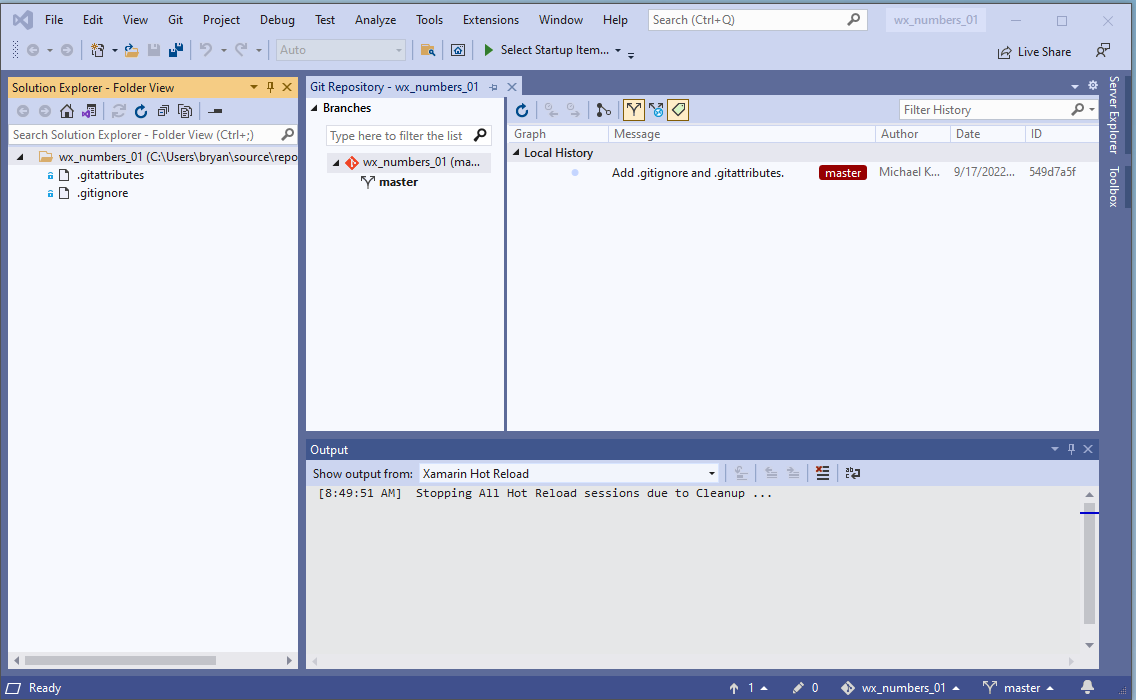Click the New Item toolbar icon

pos(97,50)
